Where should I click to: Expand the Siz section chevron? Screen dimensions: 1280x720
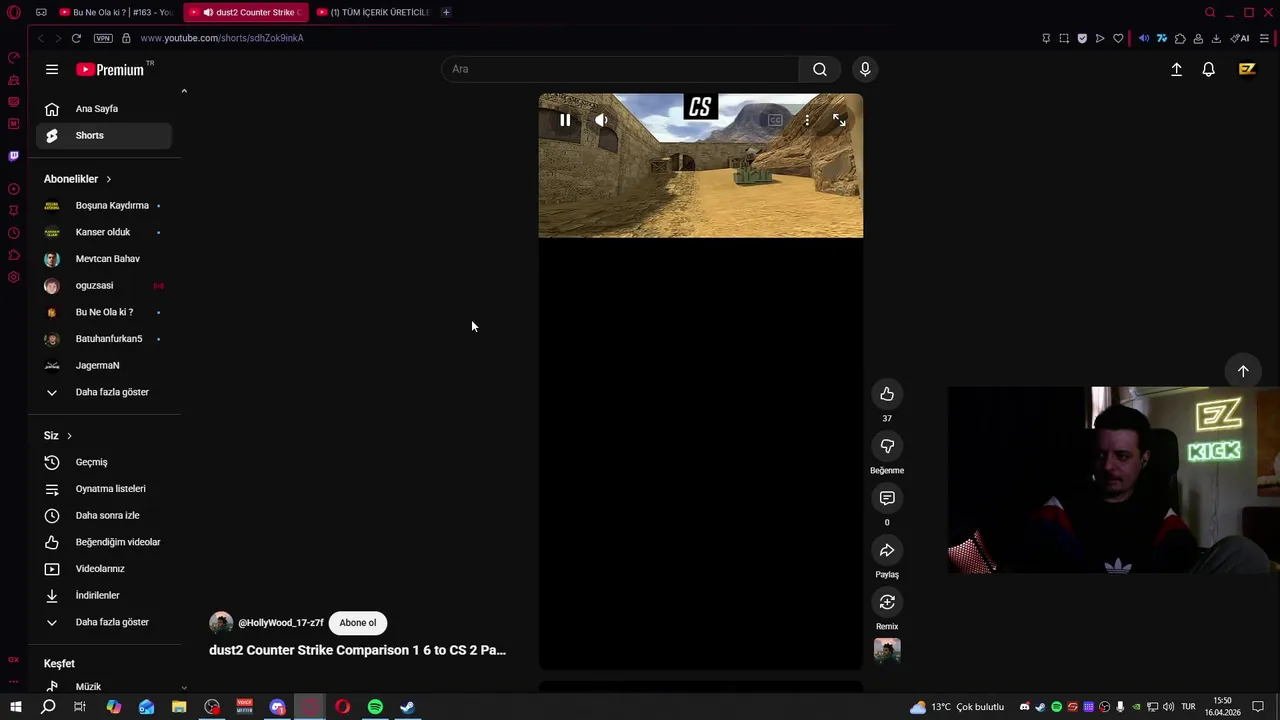click(69, 436)
